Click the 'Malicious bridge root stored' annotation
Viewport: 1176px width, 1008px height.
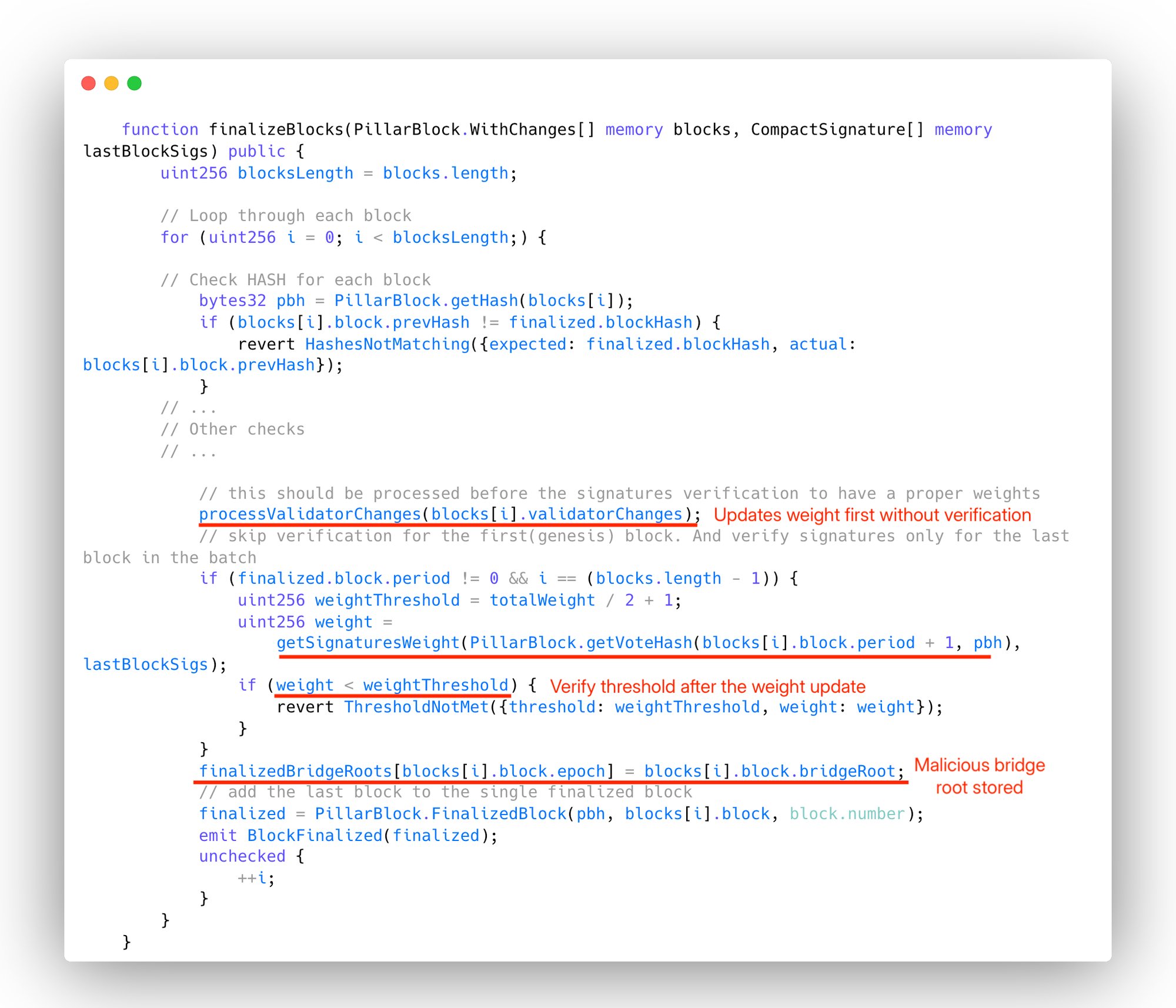coord(979,776)
